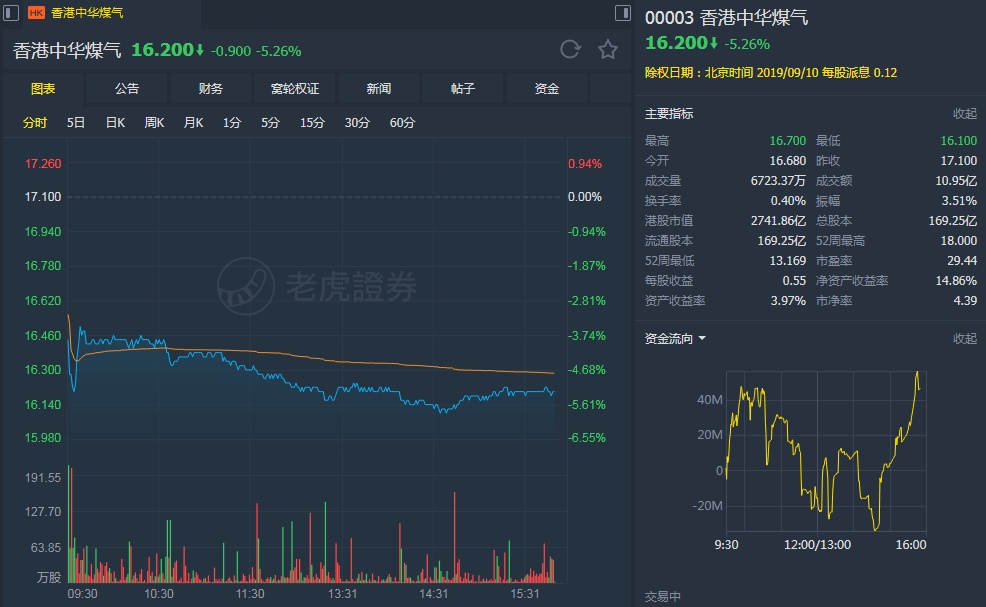The width and height of the screenshot is (986, 607).
Task: Click the 香港中华煤气 tab title
Action: 87,13
